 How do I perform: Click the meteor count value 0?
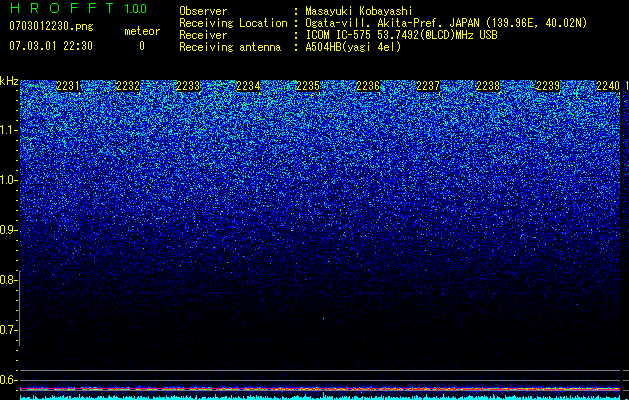142,46
